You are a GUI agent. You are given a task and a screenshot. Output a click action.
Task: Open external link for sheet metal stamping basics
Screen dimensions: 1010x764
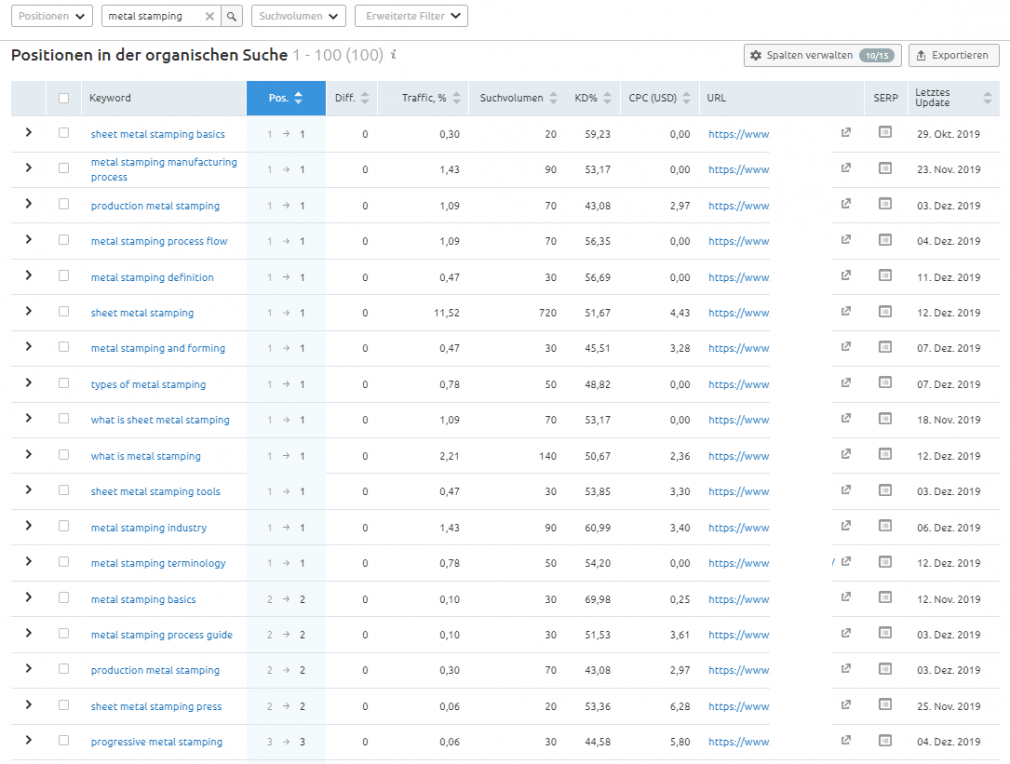[846, 133]
